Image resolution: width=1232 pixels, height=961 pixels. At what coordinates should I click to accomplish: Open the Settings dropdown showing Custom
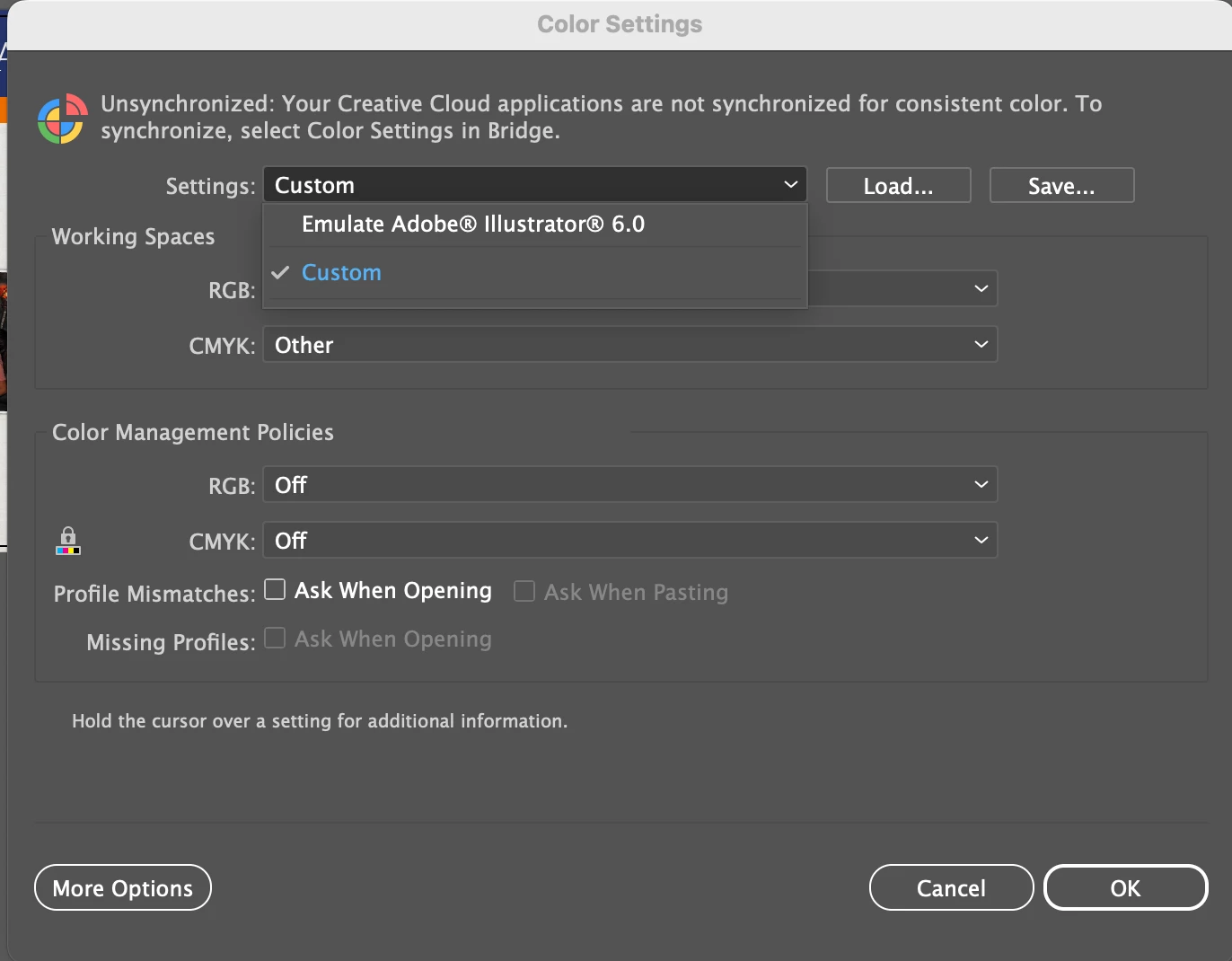click(535, 185)
